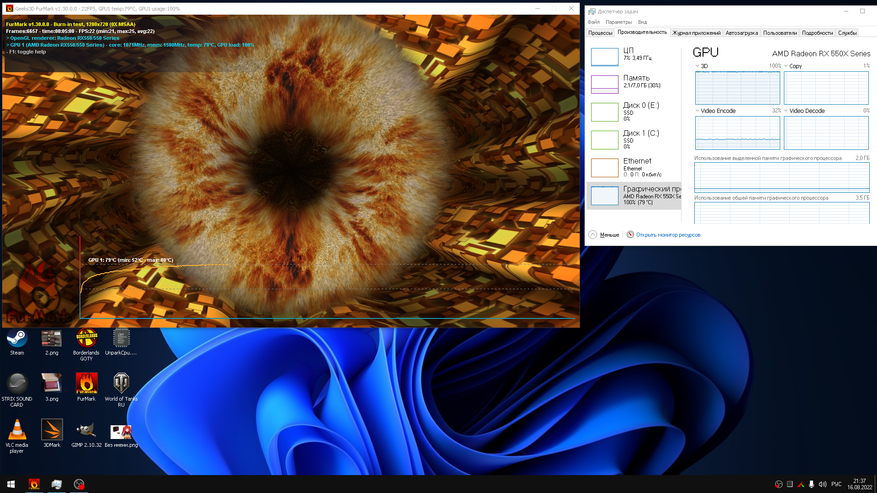Select the Память performance item

pos(634,83)
